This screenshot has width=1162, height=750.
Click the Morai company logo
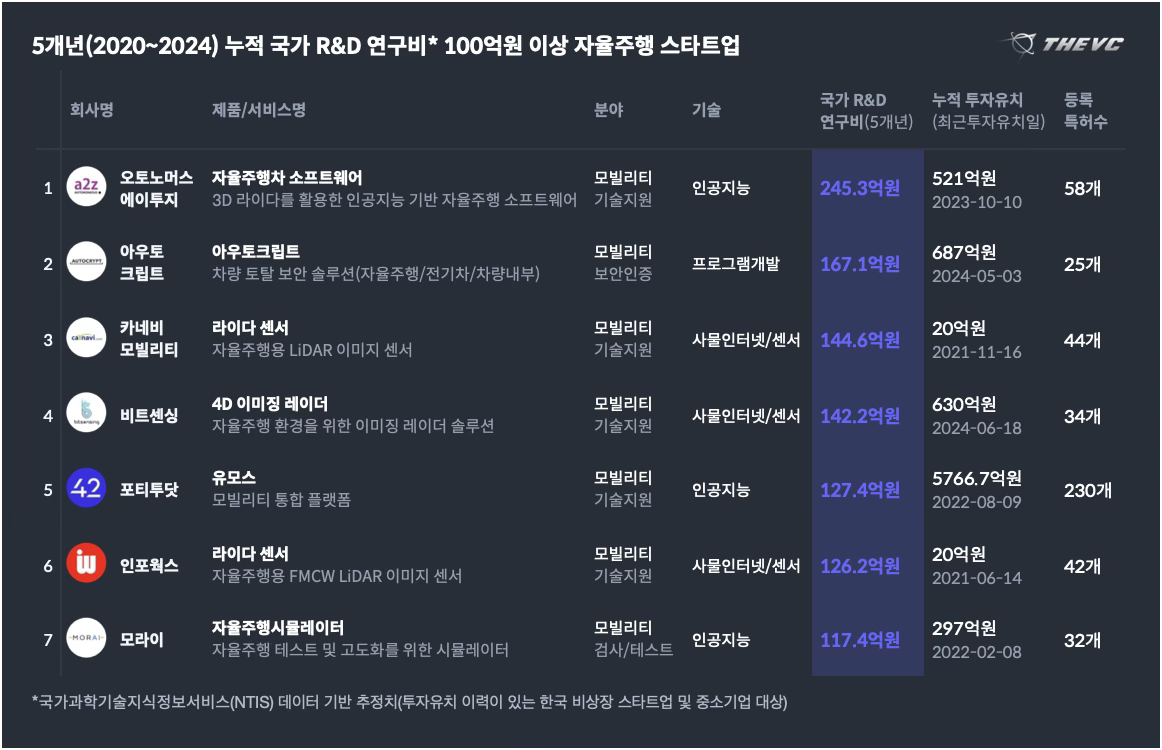(x=86, y=639)
